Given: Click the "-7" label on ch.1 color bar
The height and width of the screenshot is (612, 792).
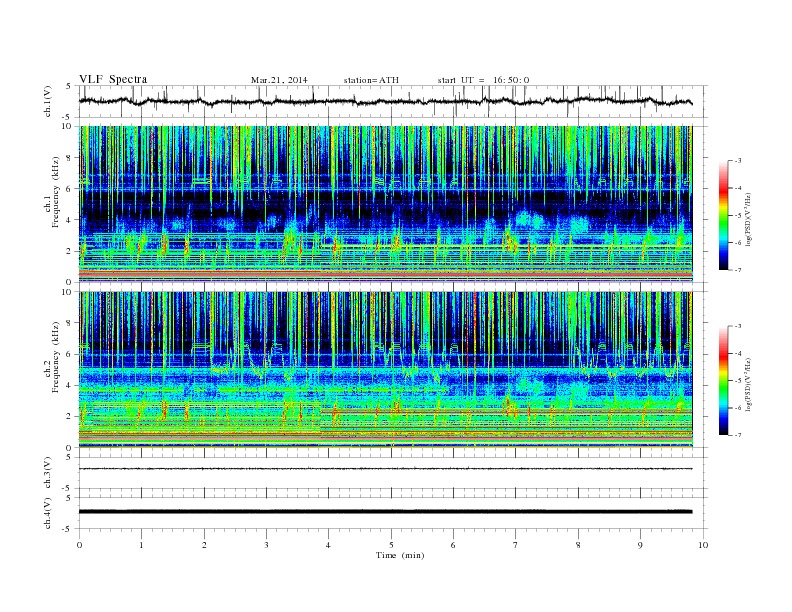Looking at the screenshot, I should 738,270.
